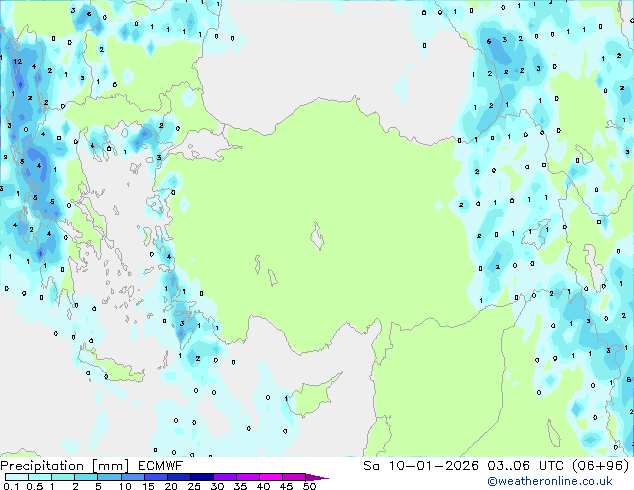The width and height of the screenshot is (634, 490).
Task: Click the '03..06 UTC' time label
Action: (525, 466)
